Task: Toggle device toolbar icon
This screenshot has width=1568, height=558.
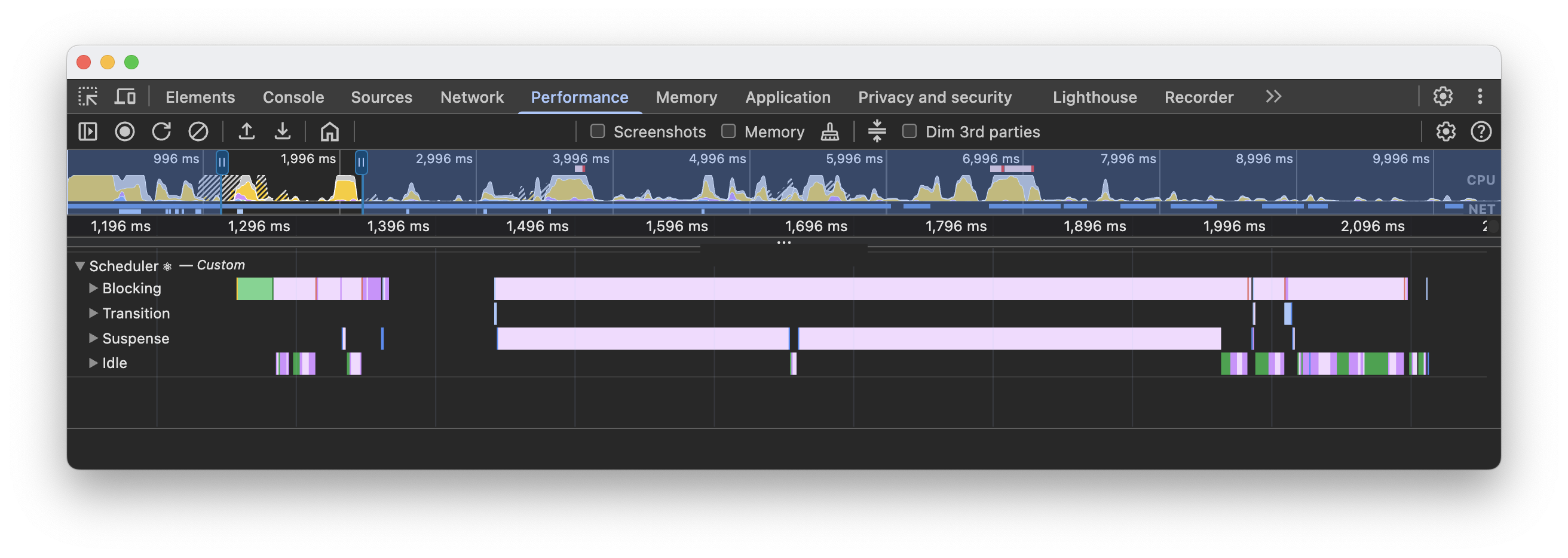Action: click(125, 97)
